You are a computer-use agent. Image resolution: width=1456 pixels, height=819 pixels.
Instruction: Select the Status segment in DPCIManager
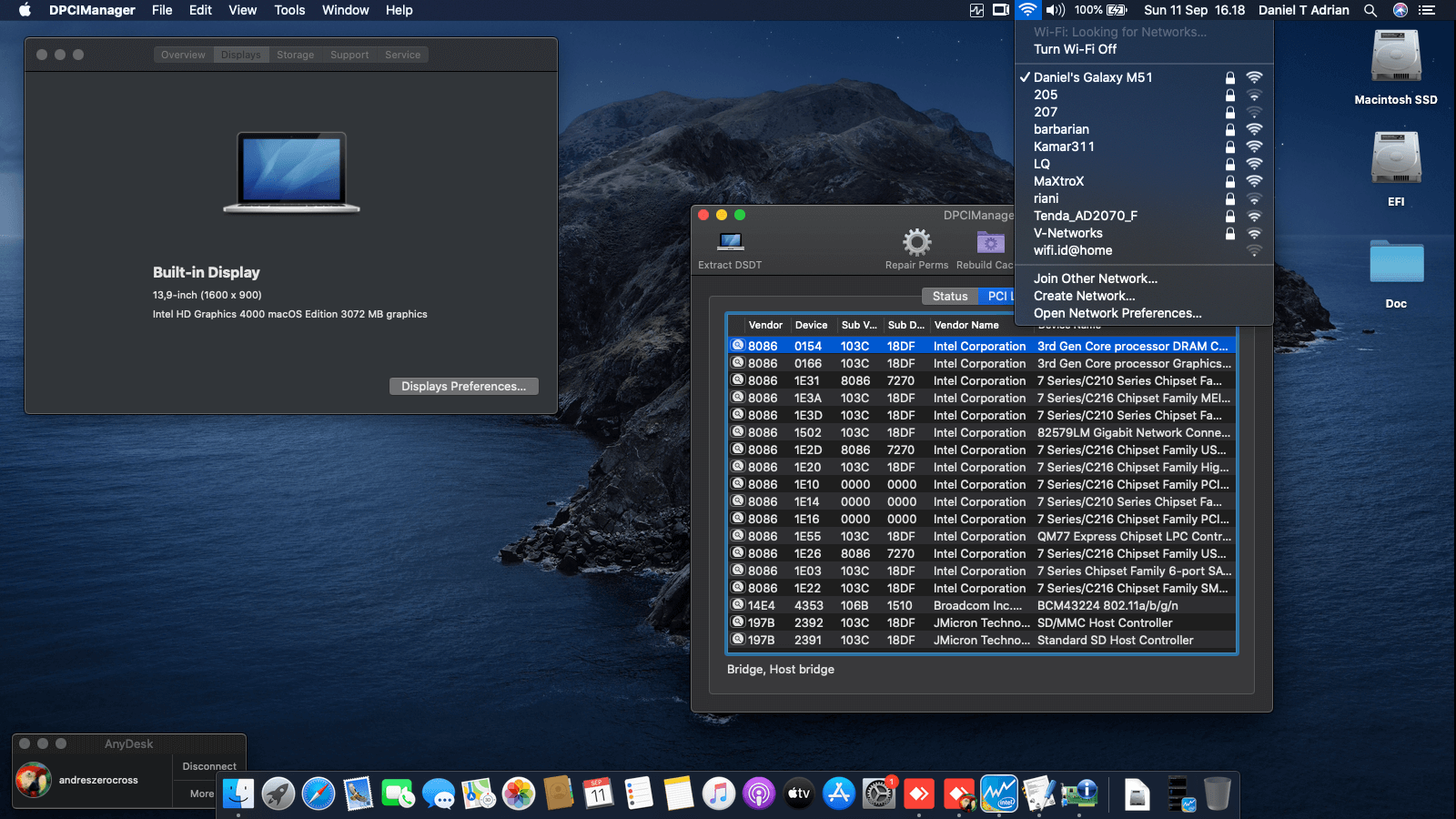(949, 296)
